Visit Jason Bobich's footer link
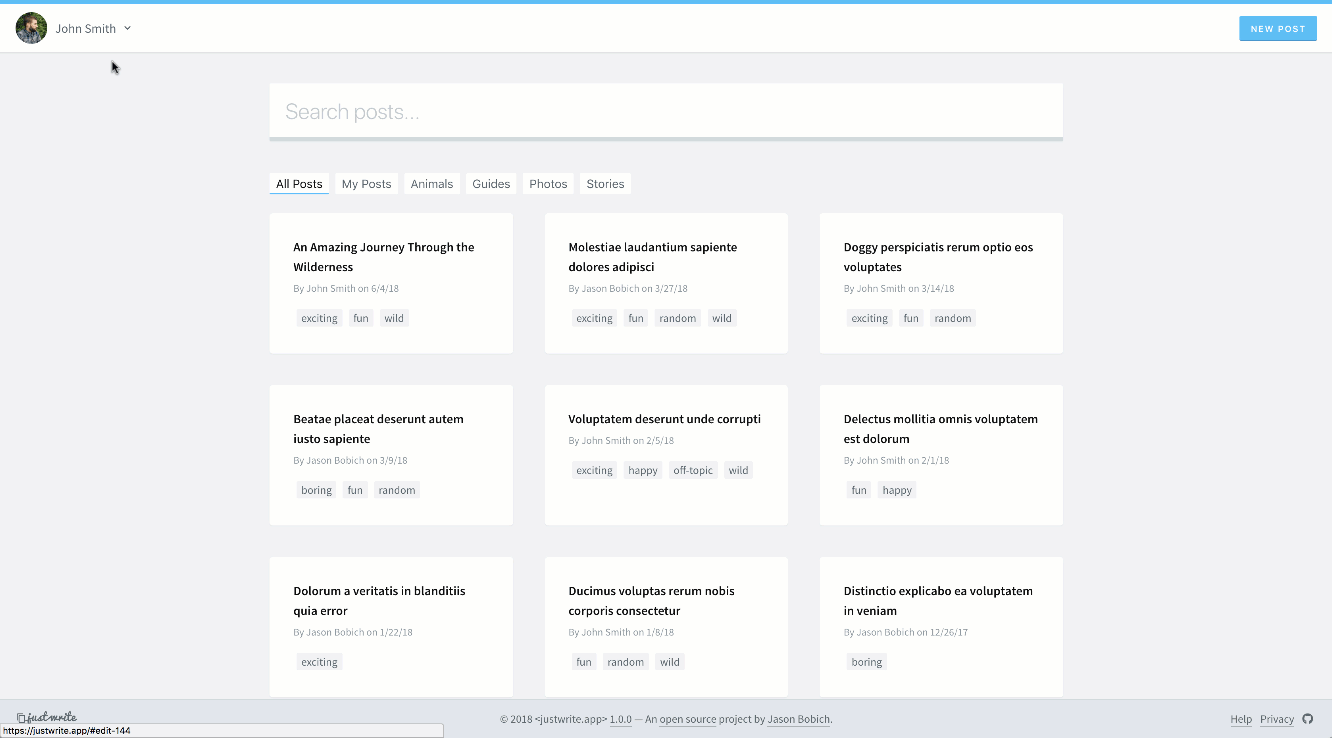The width and height of the screenshot is (1332, 738). (x=798, y=719)
